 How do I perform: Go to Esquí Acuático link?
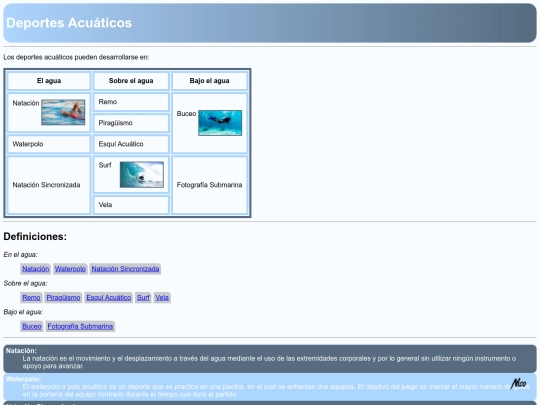[109, 298]
